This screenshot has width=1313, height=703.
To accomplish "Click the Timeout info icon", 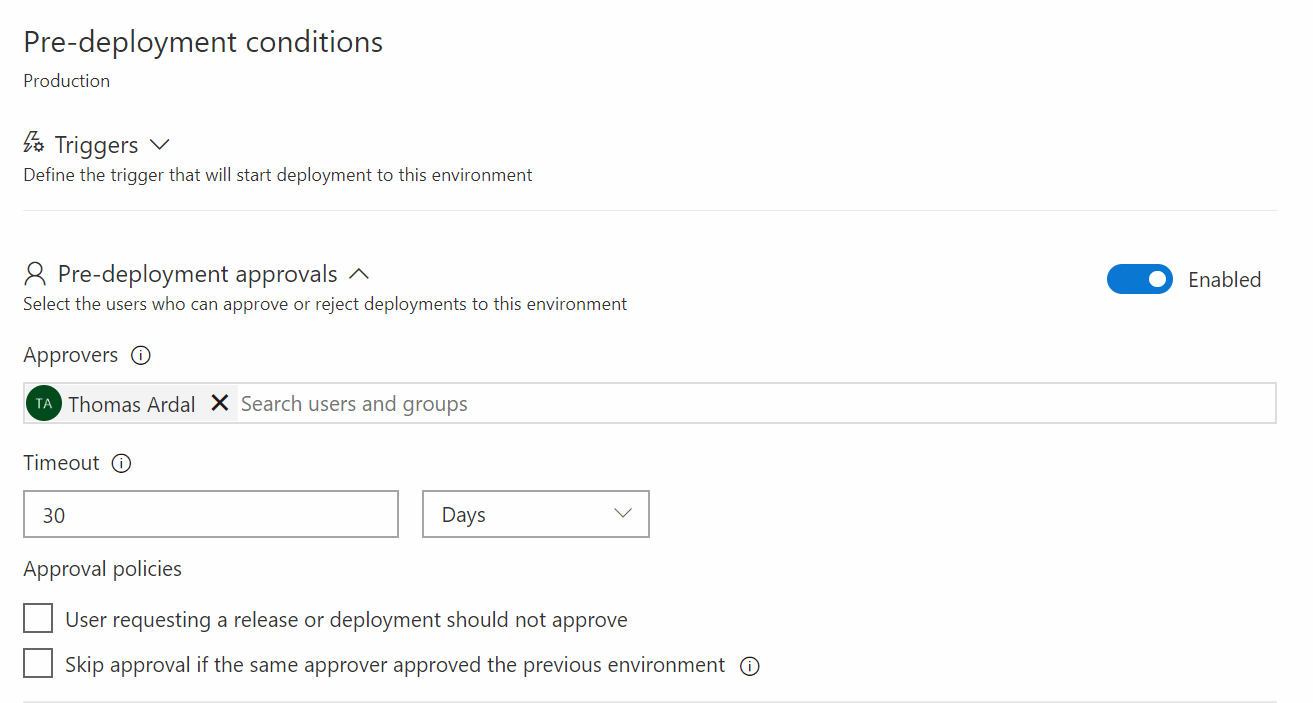I will click(x=121, y=463).
